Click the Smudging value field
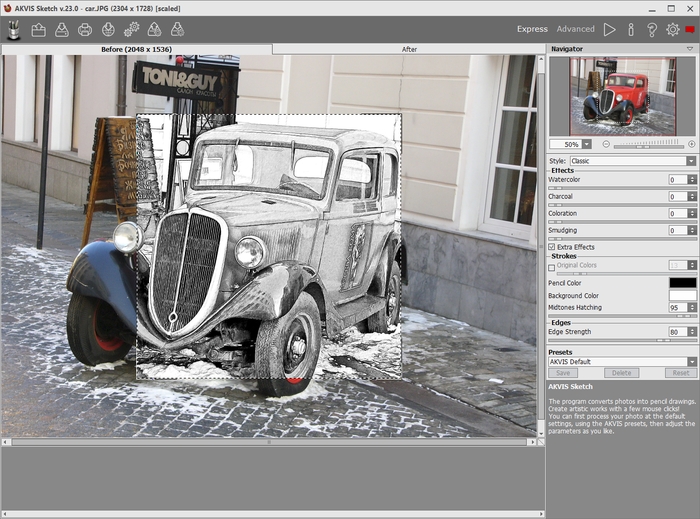 tap(678, 230)
